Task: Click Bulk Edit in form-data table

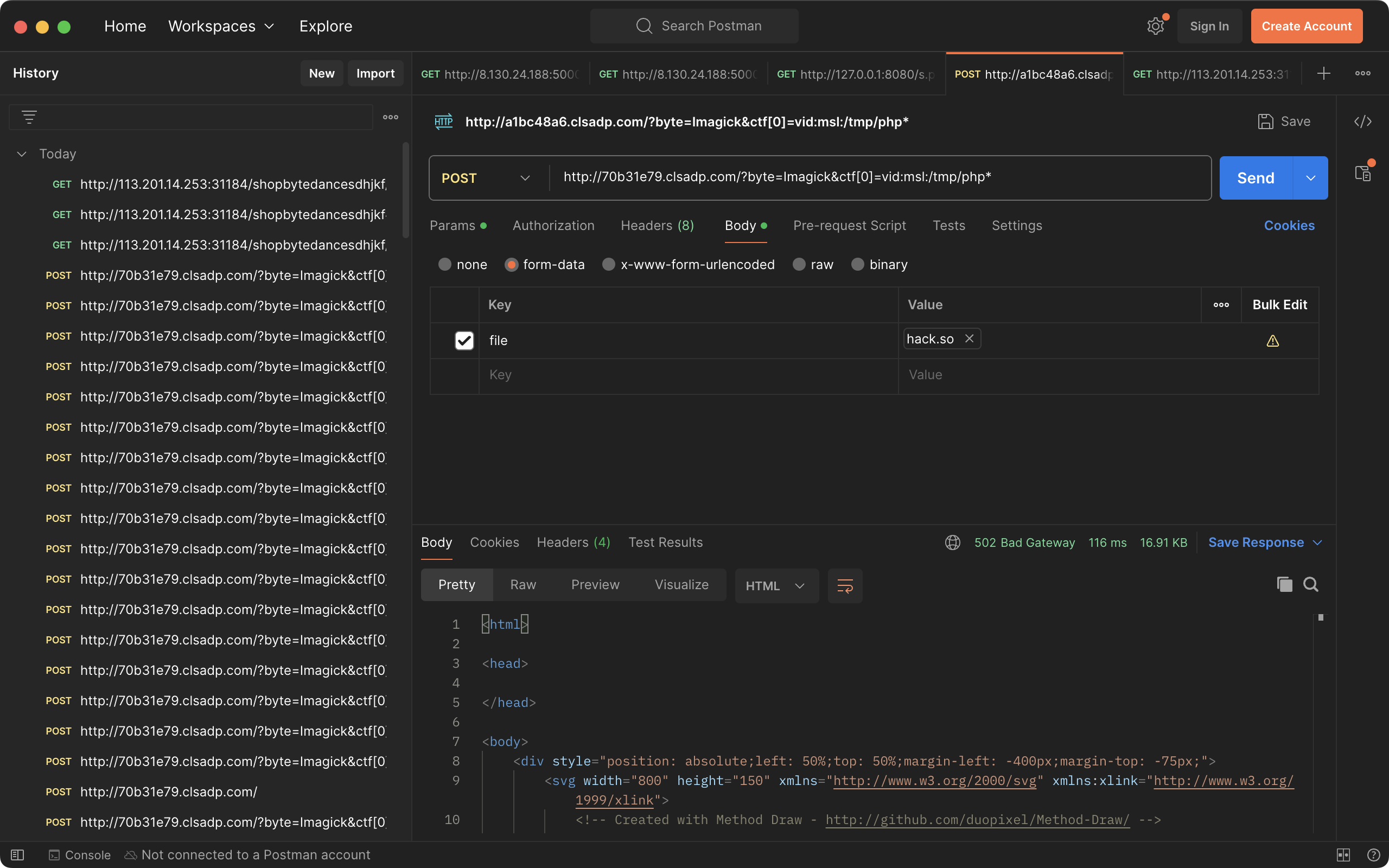Action: point(1279,305)
